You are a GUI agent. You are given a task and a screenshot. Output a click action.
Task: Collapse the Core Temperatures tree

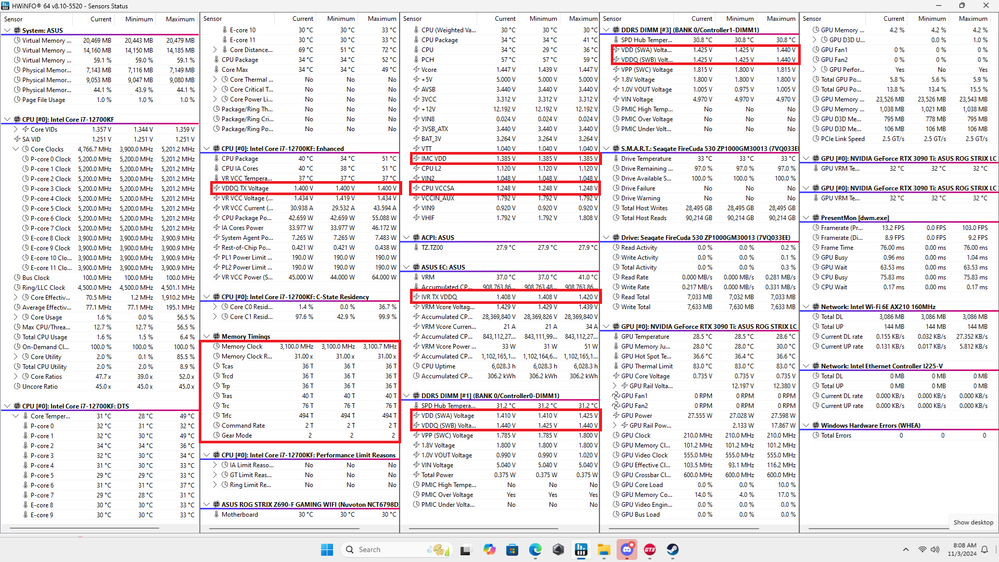[16, 416]
